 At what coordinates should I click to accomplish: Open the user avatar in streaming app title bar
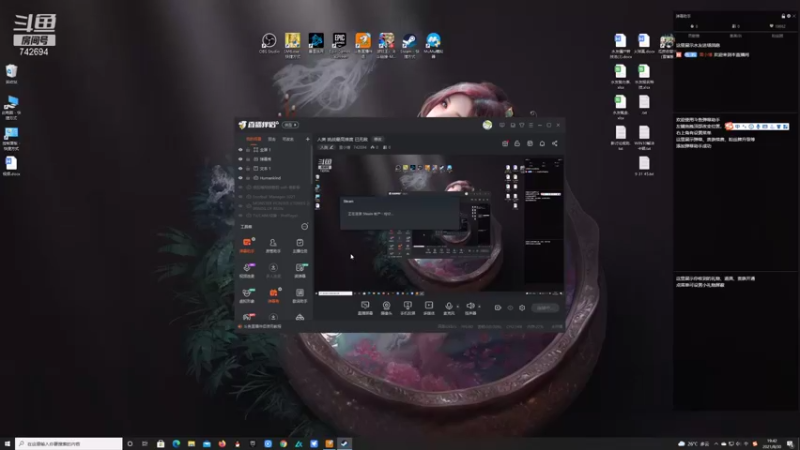tap(487, 125)
